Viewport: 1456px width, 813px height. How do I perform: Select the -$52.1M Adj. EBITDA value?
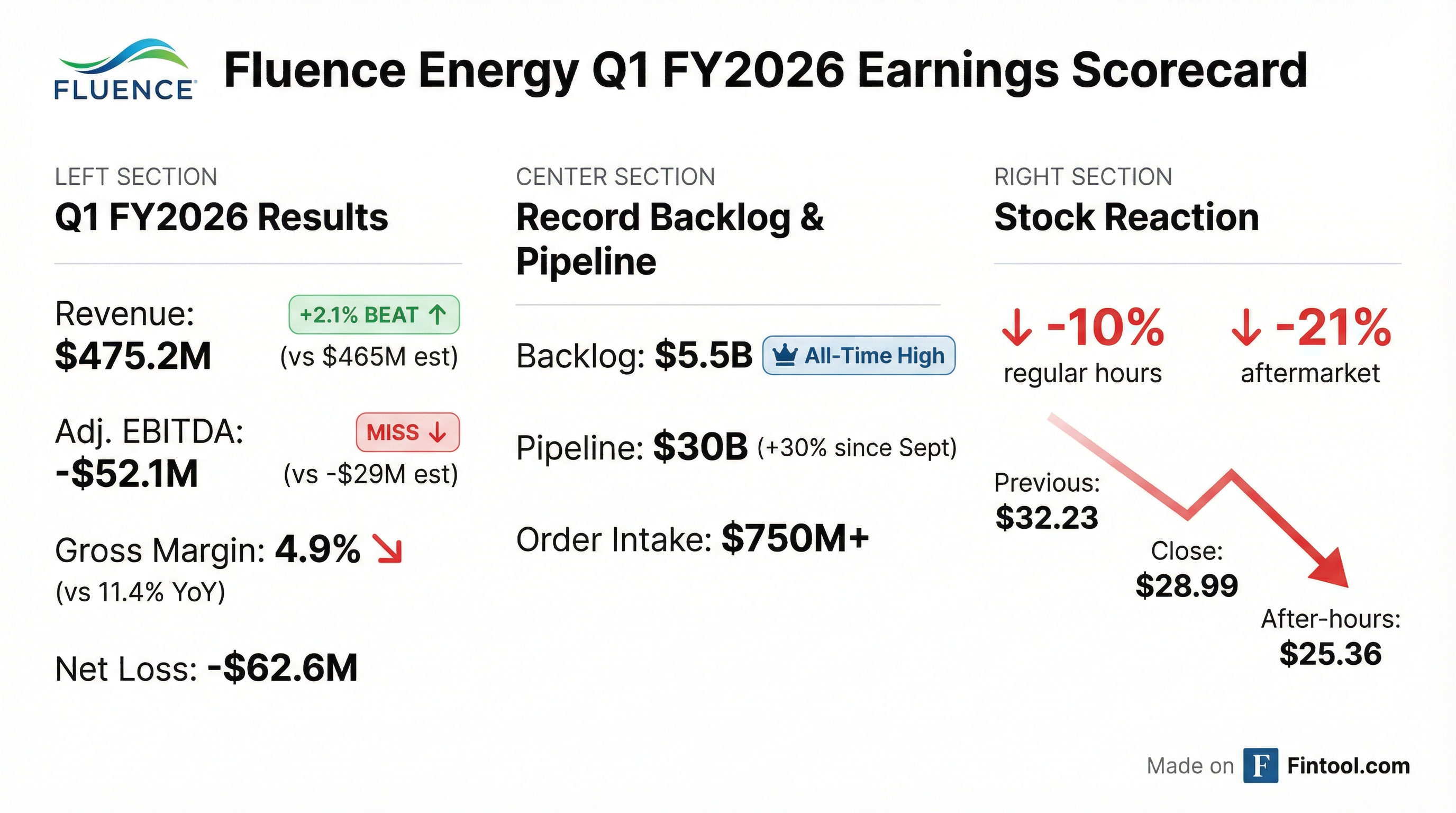127,474
